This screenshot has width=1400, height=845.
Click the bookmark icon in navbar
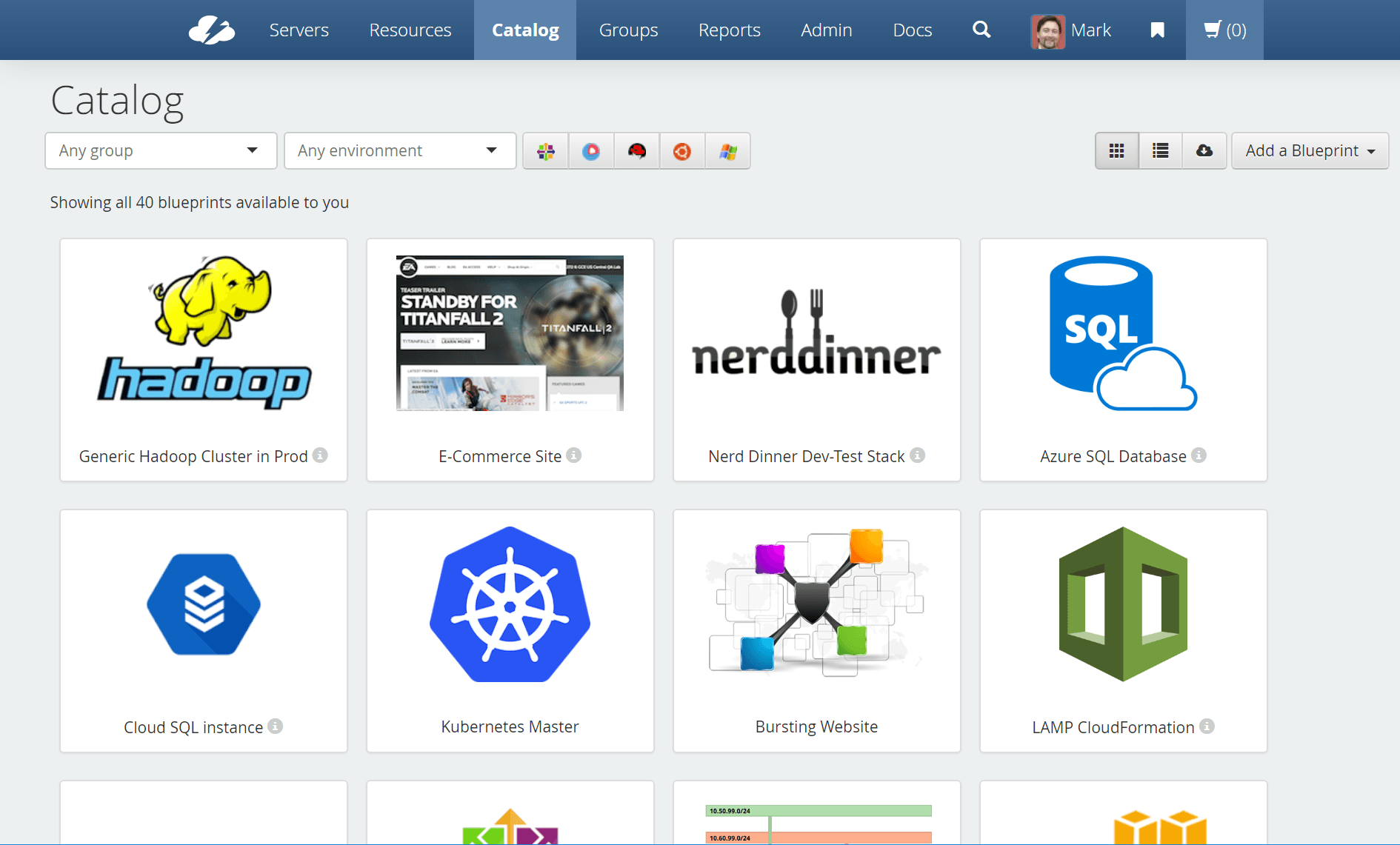(x=1157, y=30)
